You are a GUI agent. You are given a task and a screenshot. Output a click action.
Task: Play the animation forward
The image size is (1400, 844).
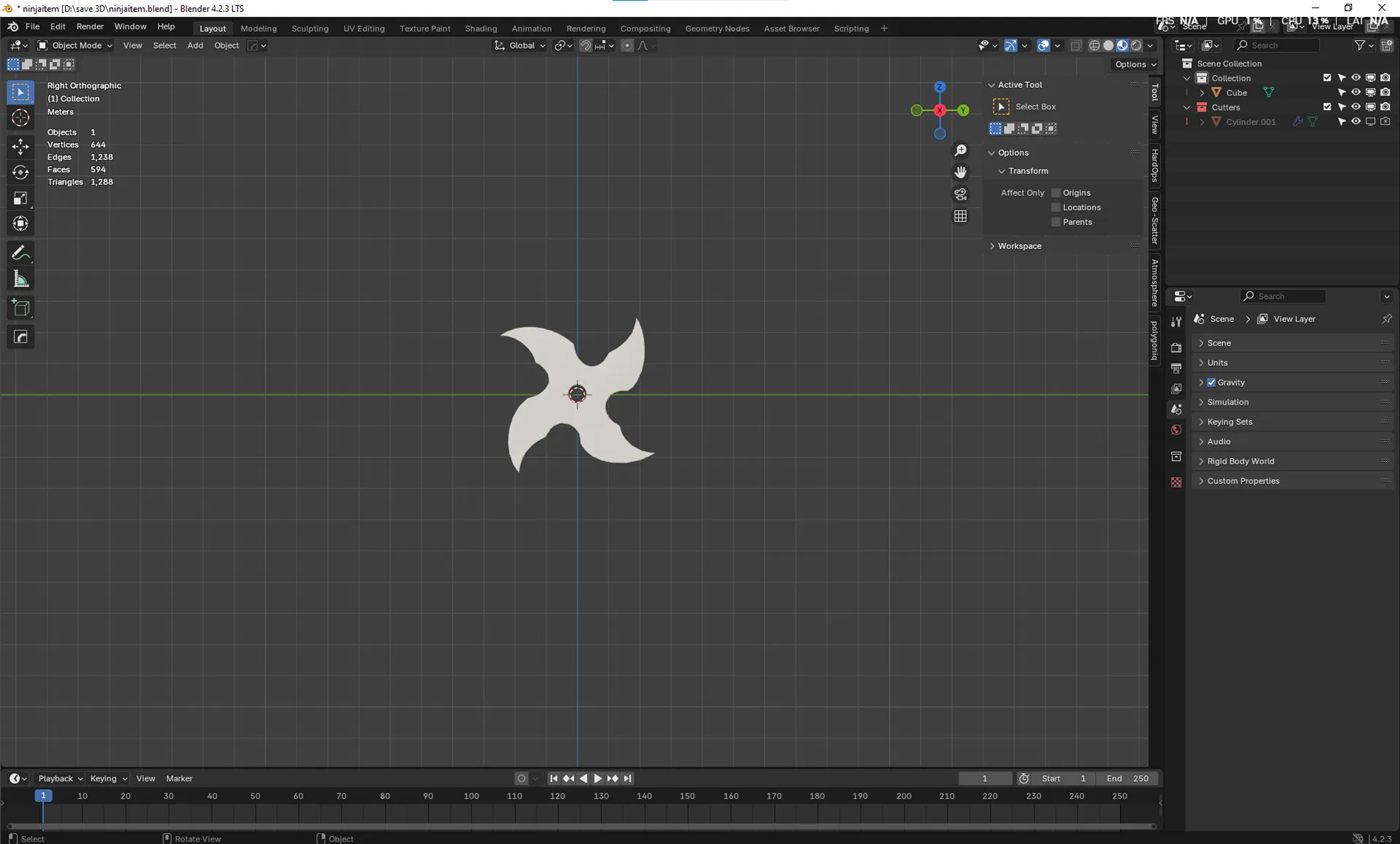click(598, 779)
